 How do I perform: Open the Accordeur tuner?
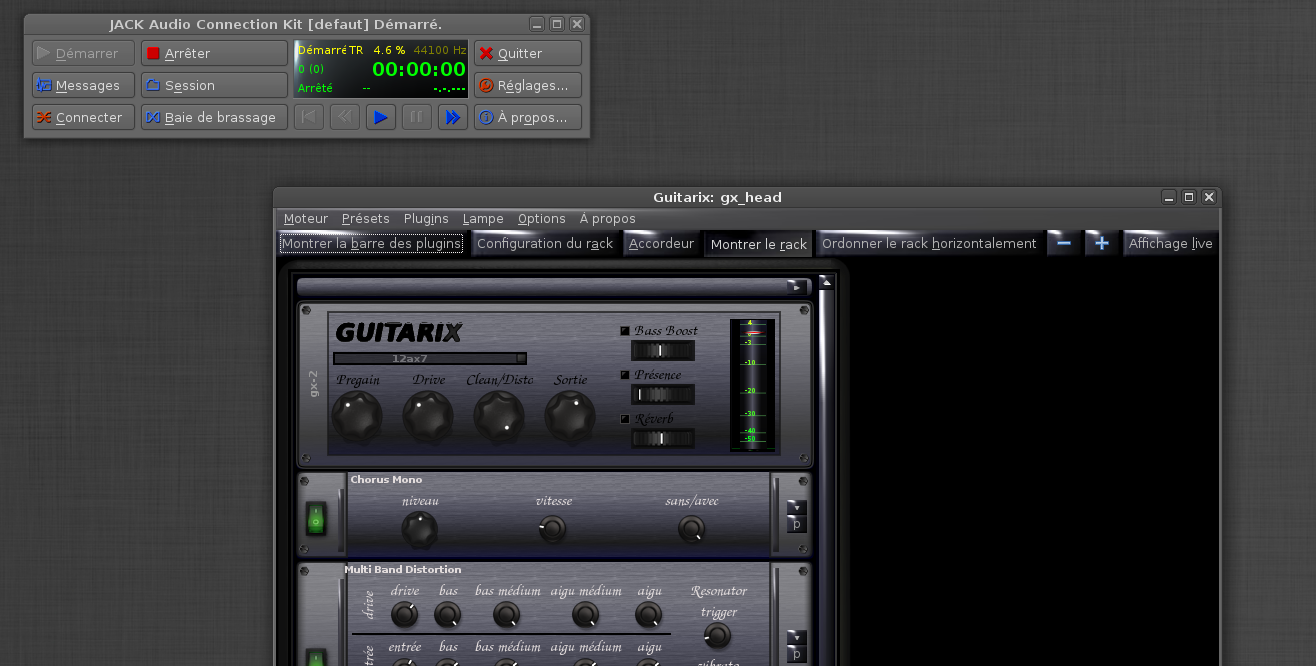661,244
